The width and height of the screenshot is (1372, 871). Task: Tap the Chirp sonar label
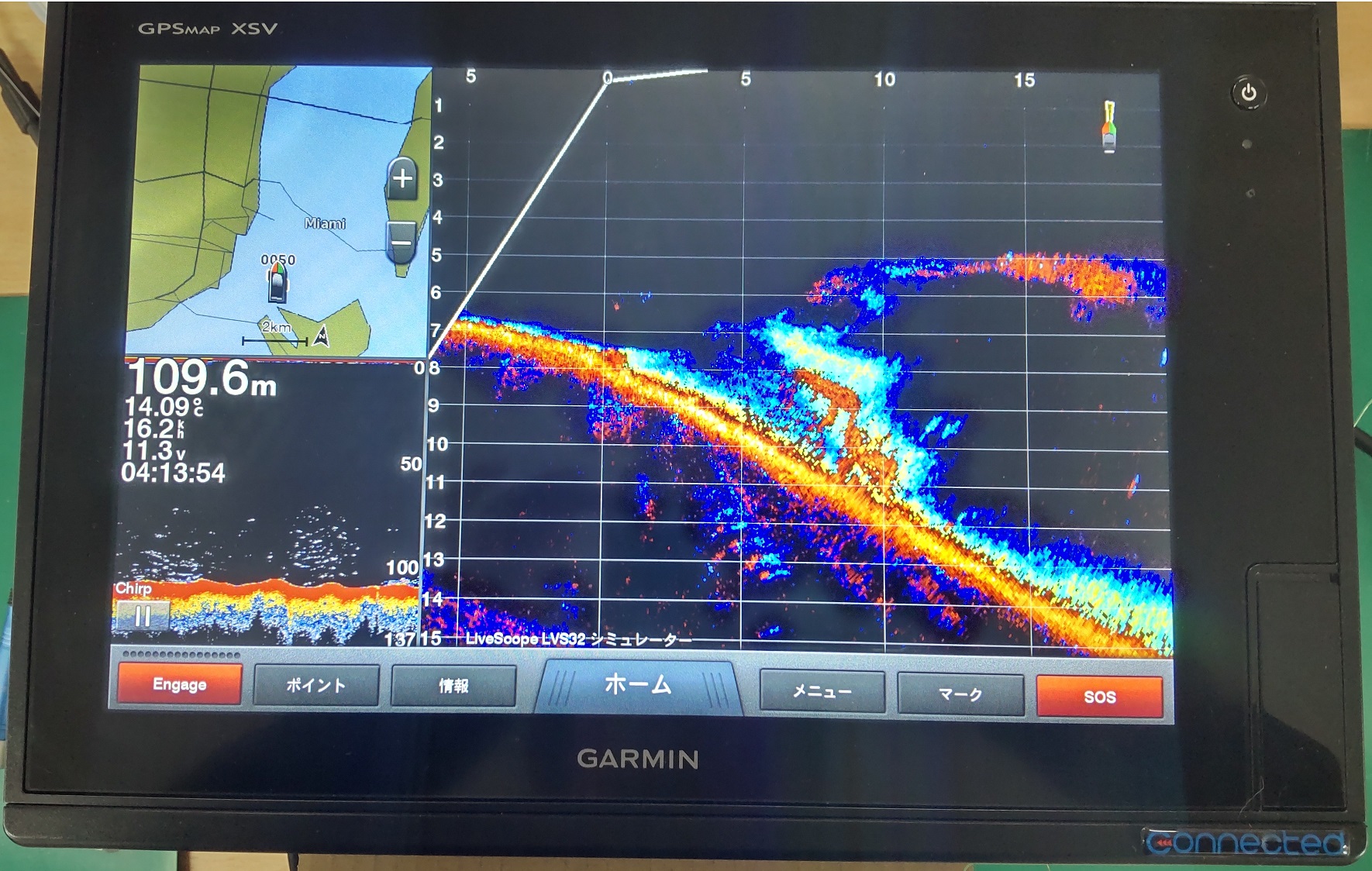pos(133,588)
